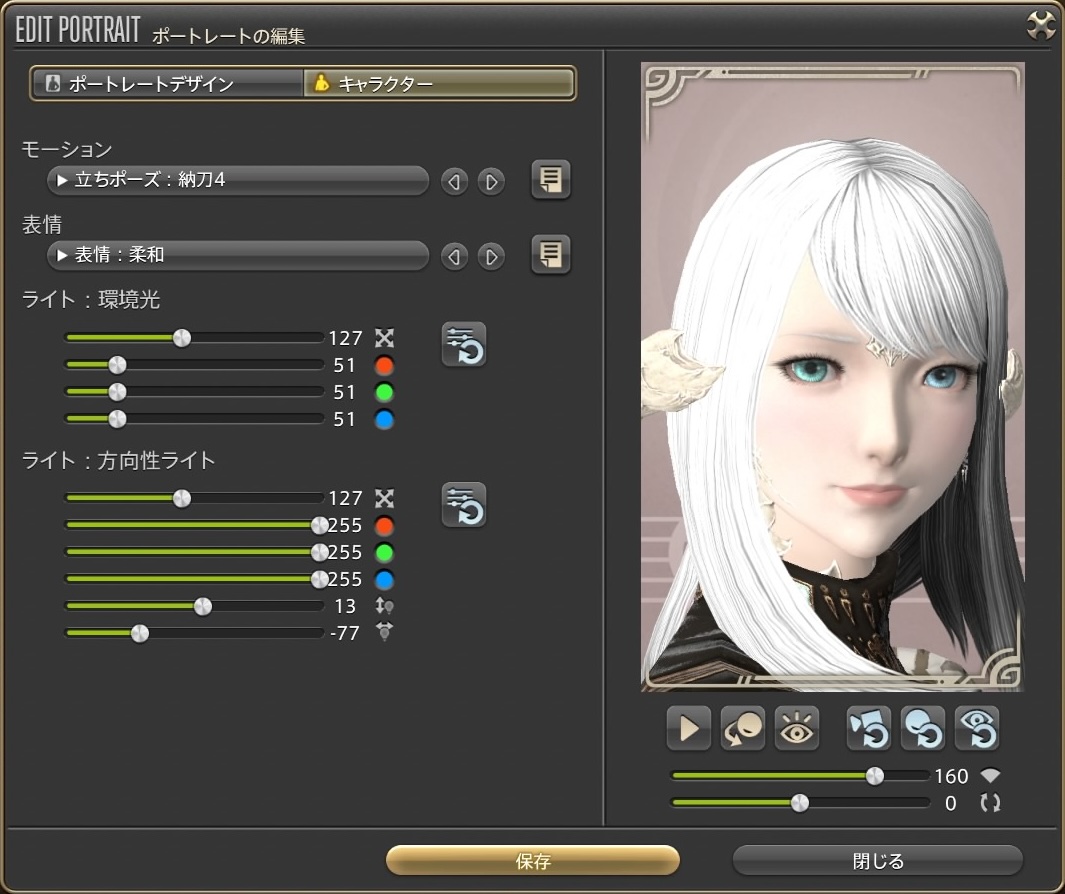Click the ambient light red slider handle

[x=117, y=365]
